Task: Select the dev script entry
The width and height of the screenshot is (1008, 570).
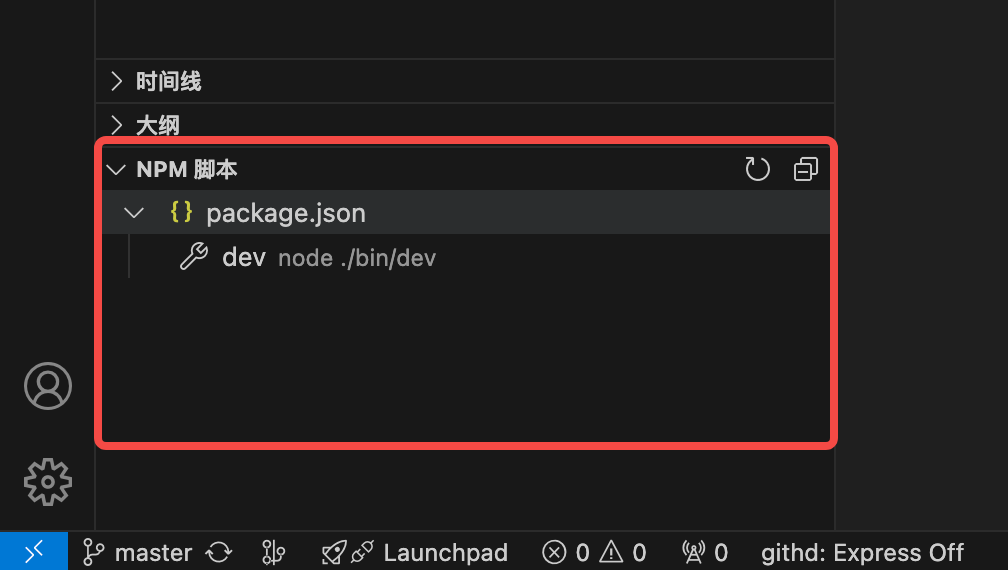Action: pos(244,257)
